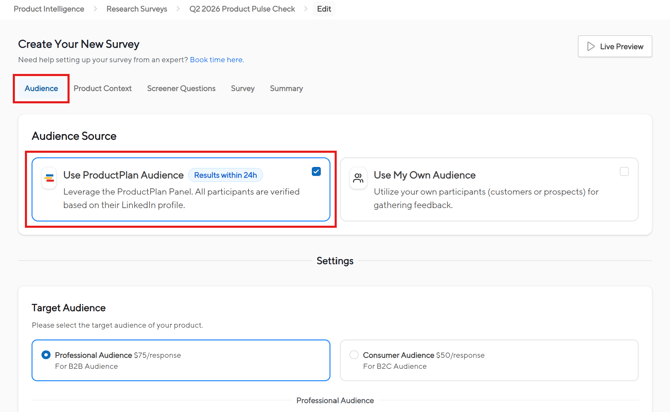Image resolution: width=670 pixels, height=412 pixels.
Task: Click the 'Results within 24h' badge
Action: click(x=225, y=175)
